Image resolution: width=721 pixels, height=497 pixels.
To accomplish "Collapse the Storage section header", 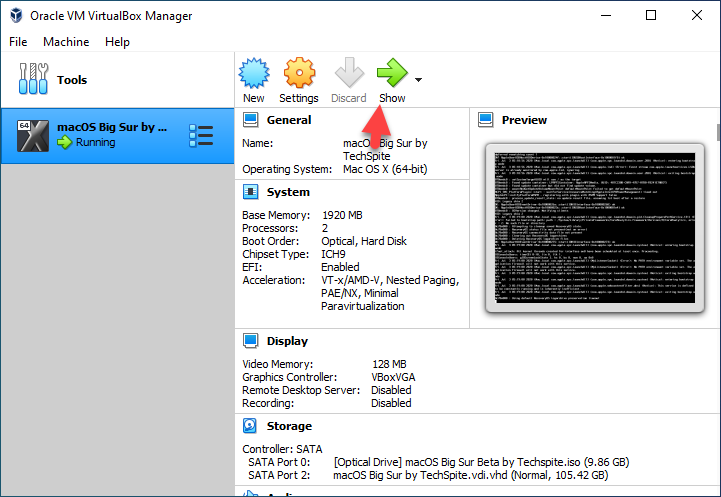I will 288,426.
